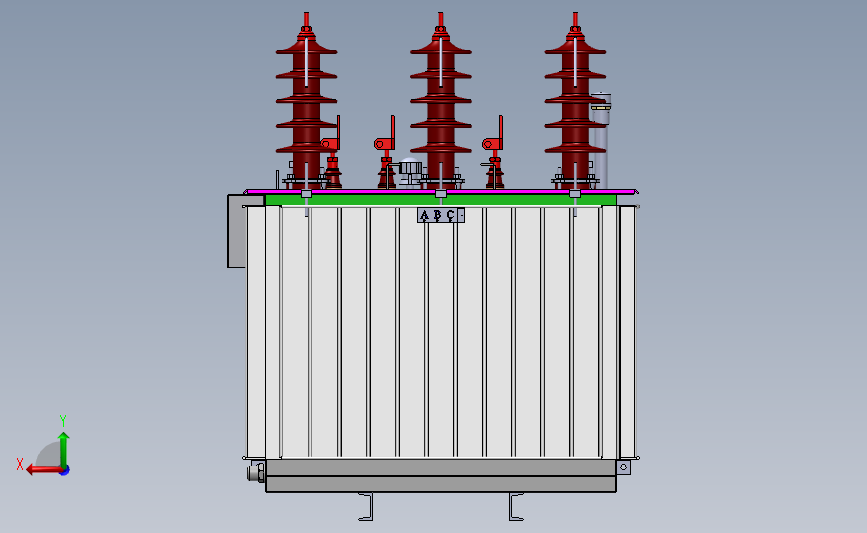This screenshot has height=533, width=867.
Task: Click the blue Z axis dot on the triad
Action: pos(65,471)
